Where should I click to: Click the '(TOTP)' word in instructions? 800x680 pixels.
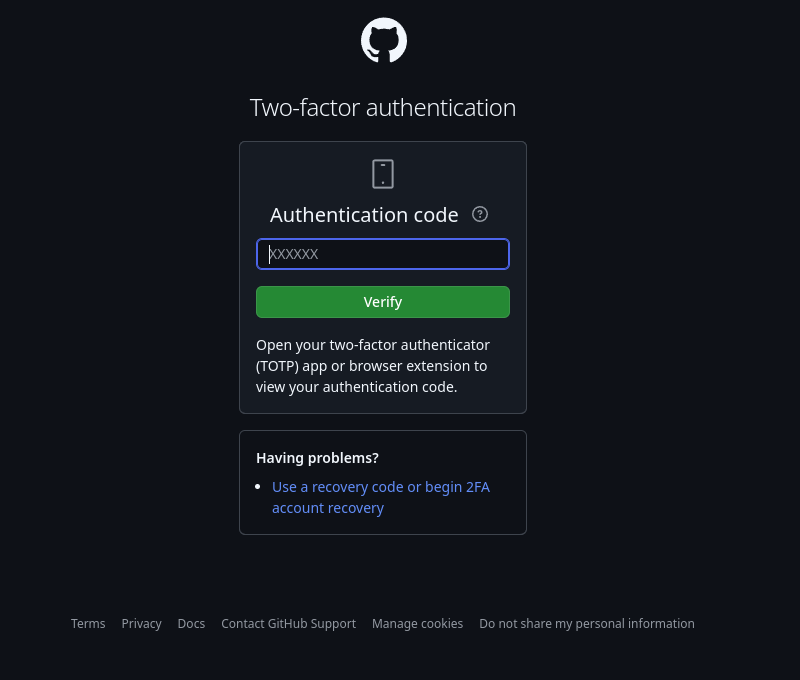[x=277, y=366]
